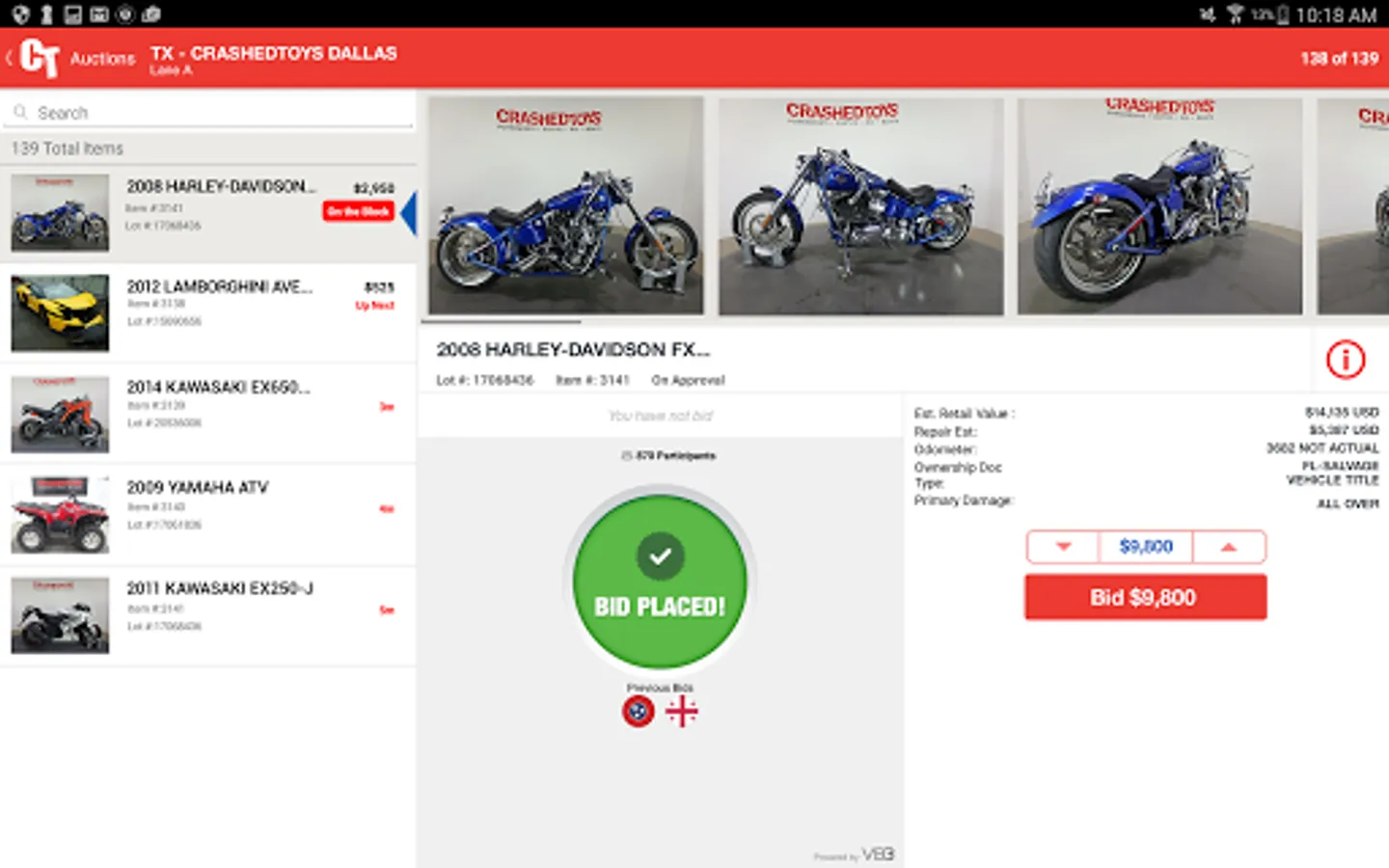Click the Powered by VEB logo
Viewport: 1389px width, 868px height.
click(854, 854)
